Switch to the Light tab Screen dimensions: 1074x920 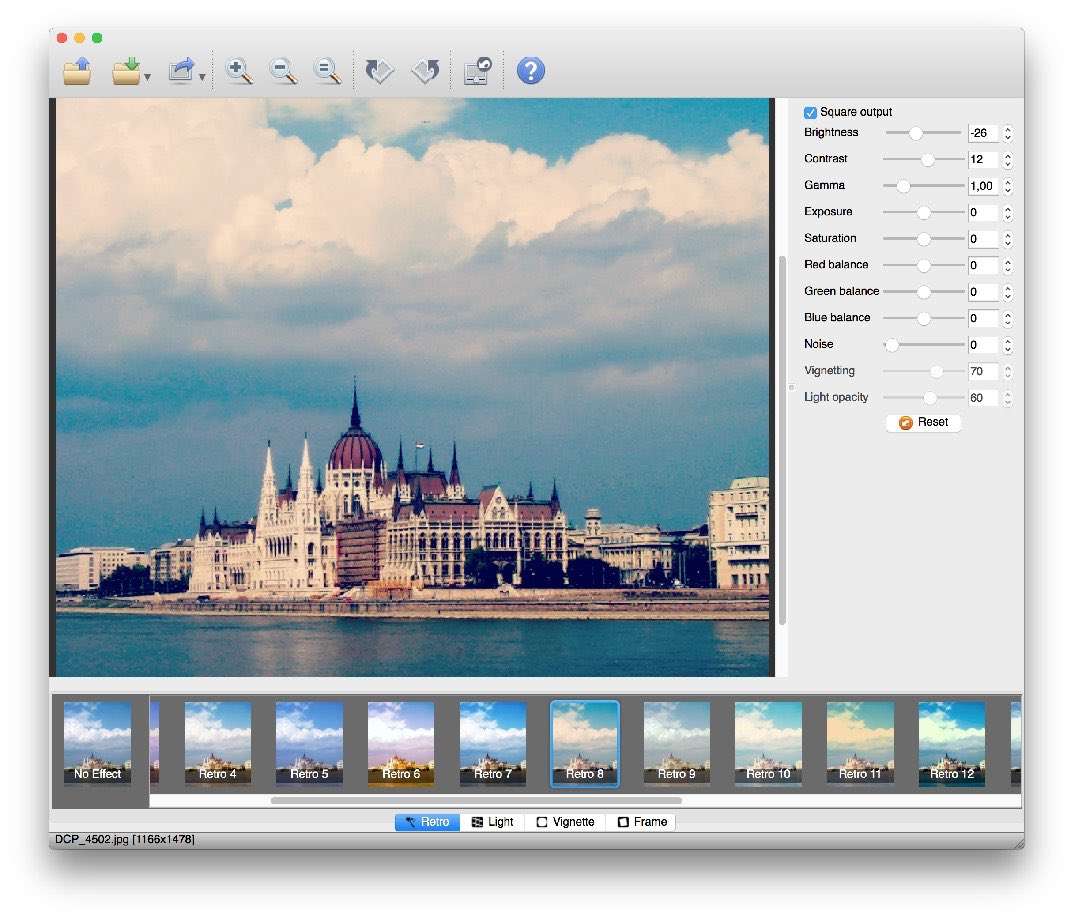pyautogui.click(x=492, y=822)
